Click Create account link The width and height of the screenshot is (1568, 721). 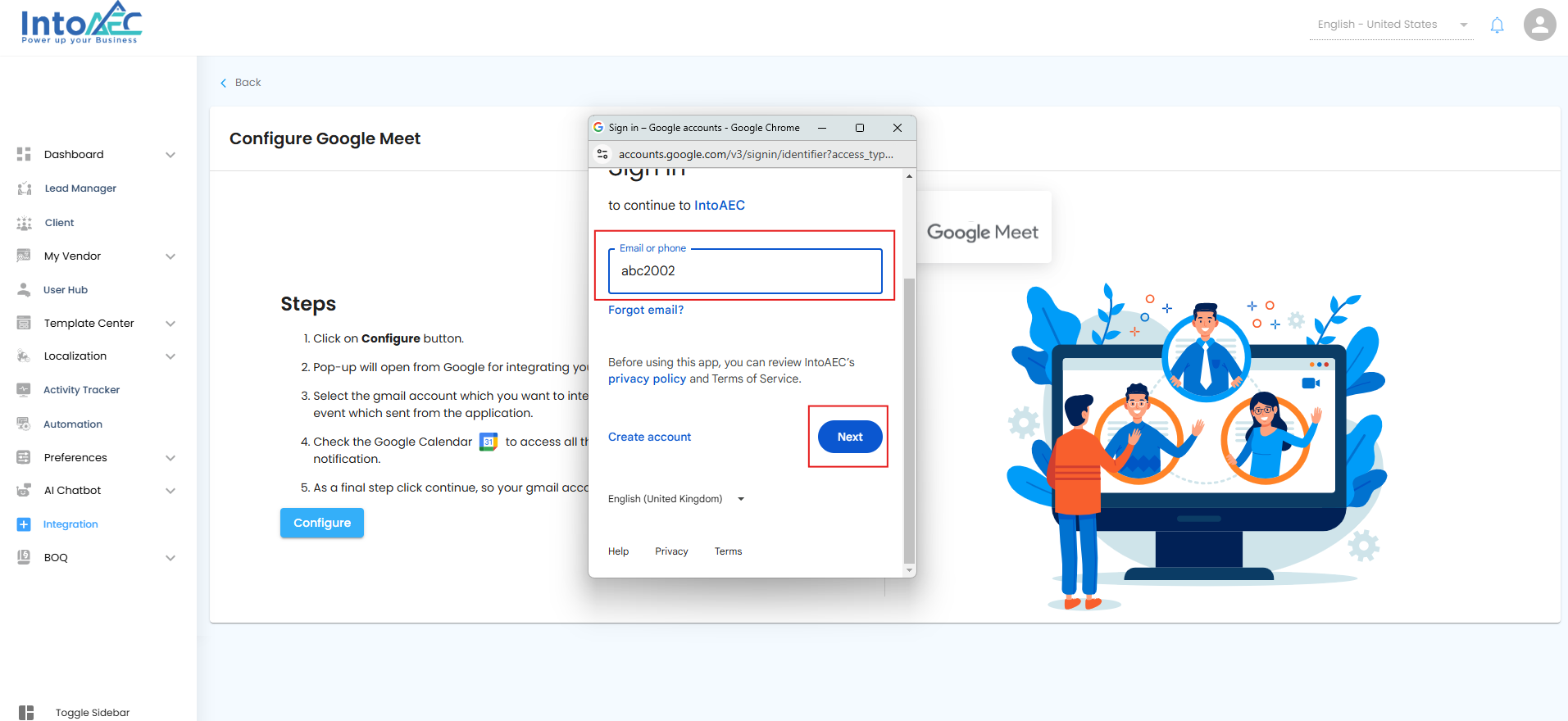[649, 437]
